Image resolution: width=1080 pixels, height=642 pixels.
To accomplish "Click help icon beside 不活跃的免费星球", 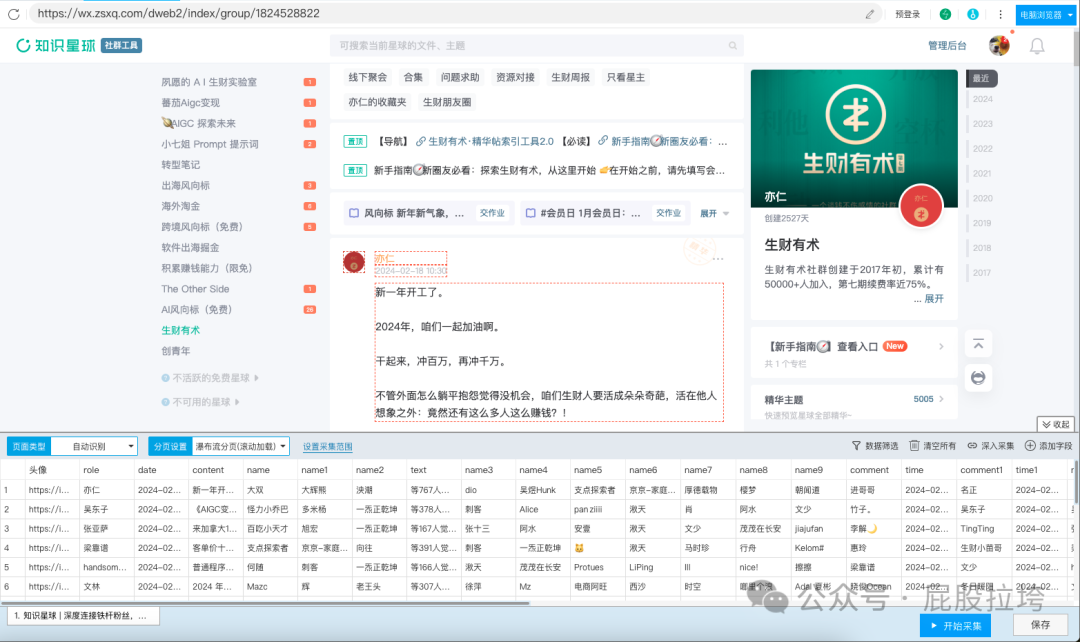I will [x=165, y=377].
